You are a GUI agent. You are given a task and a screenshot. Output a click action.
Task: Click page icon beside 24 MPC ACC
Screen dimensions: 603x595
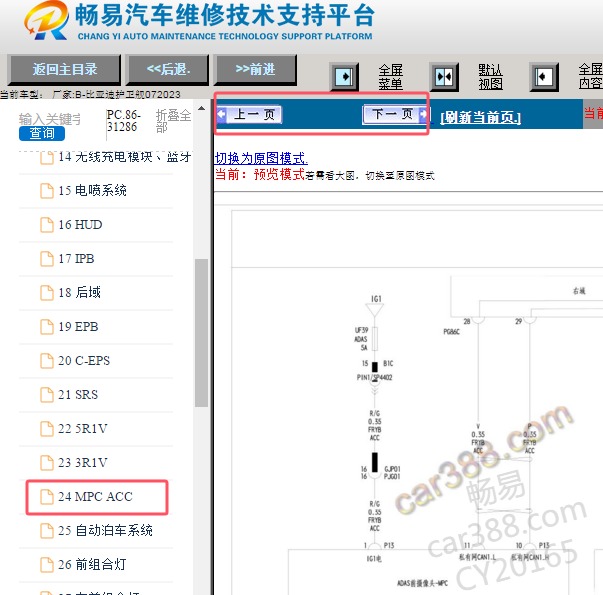pyautogui.click(x=47, y=497)
